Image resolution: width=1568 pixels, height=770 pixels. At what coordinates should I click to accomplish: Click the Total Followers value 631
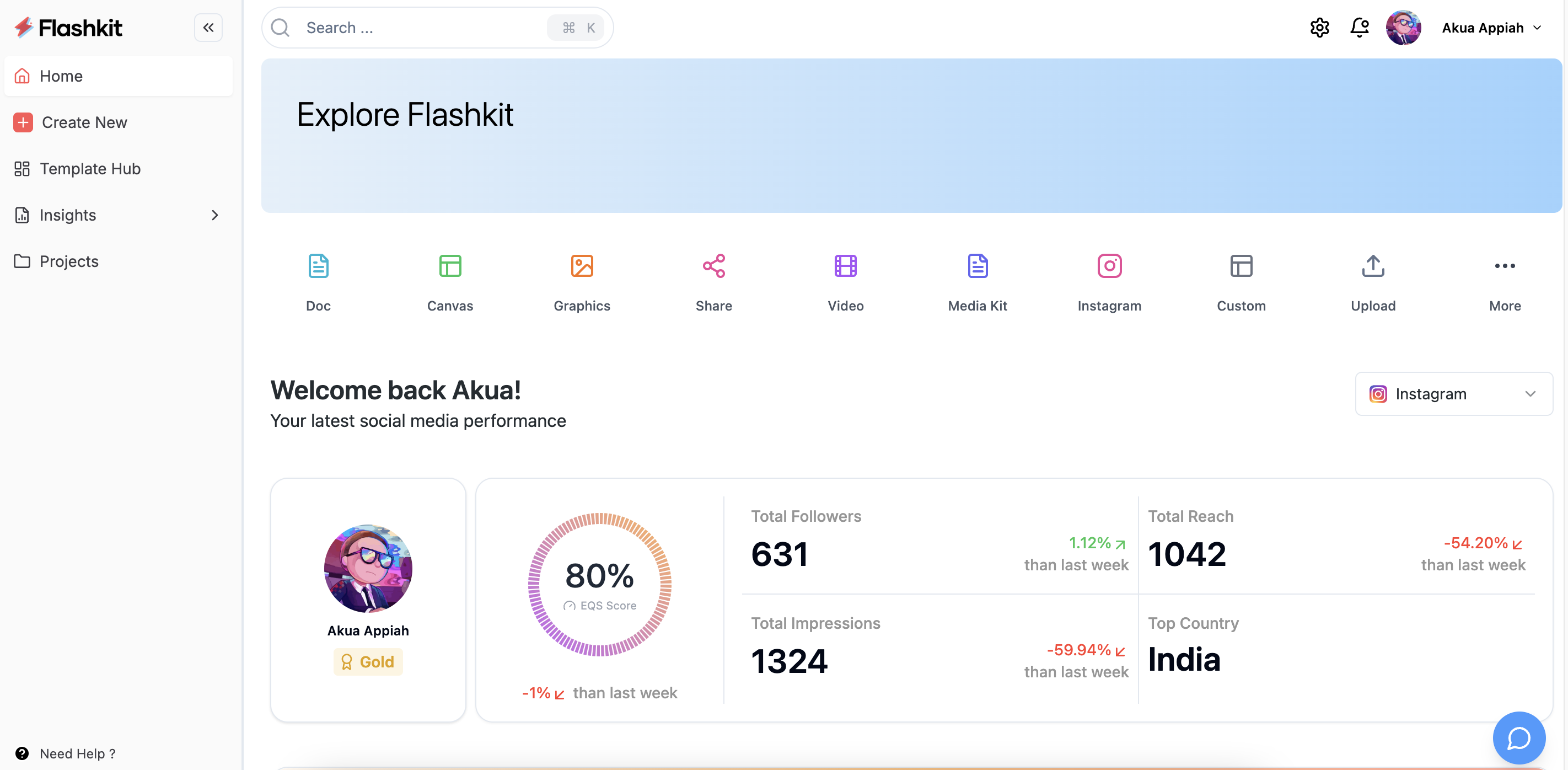(779, 554)
